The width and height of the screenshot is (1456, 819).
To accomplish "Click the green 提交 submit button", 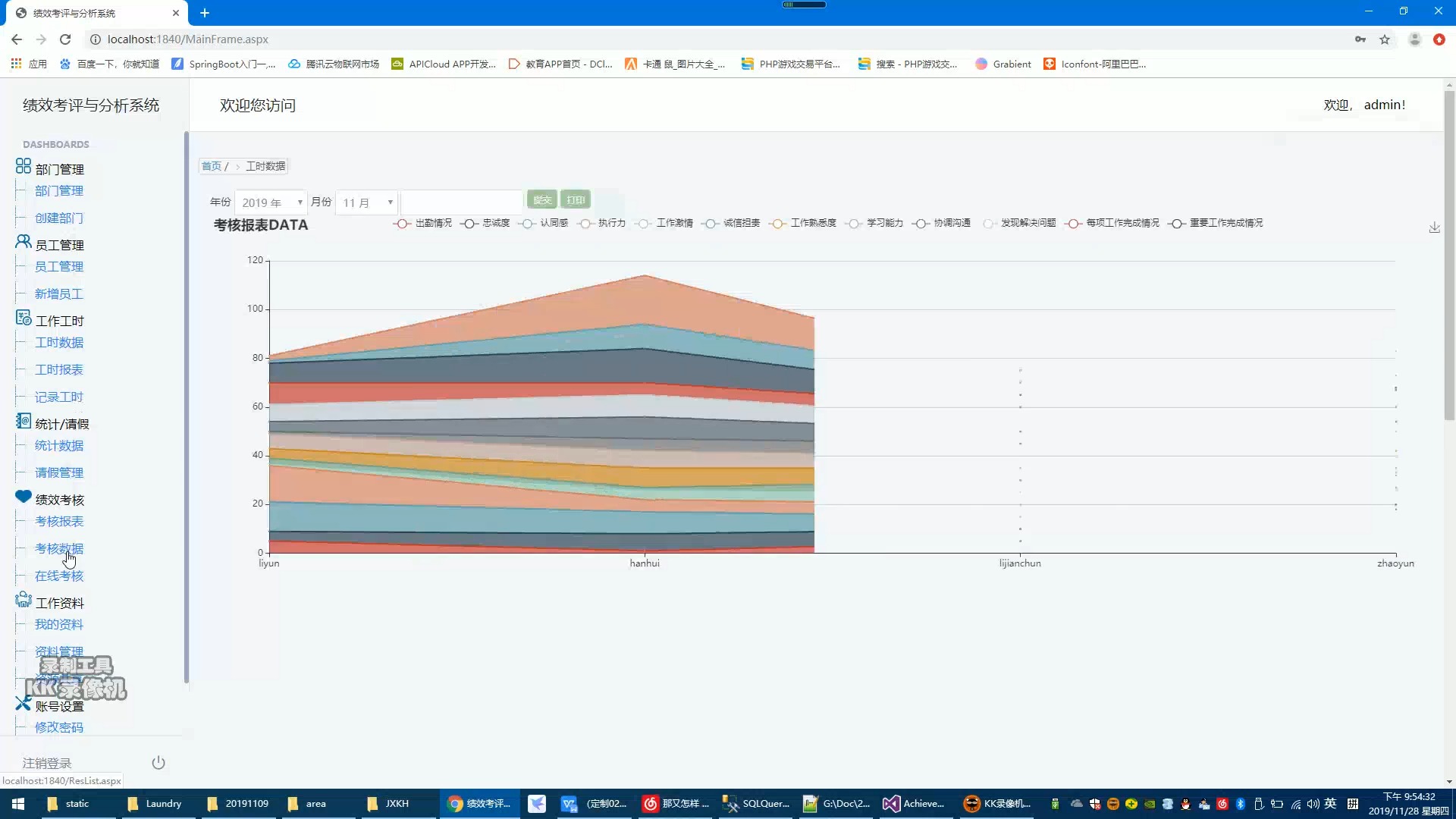I will click(x=541, y=200).
